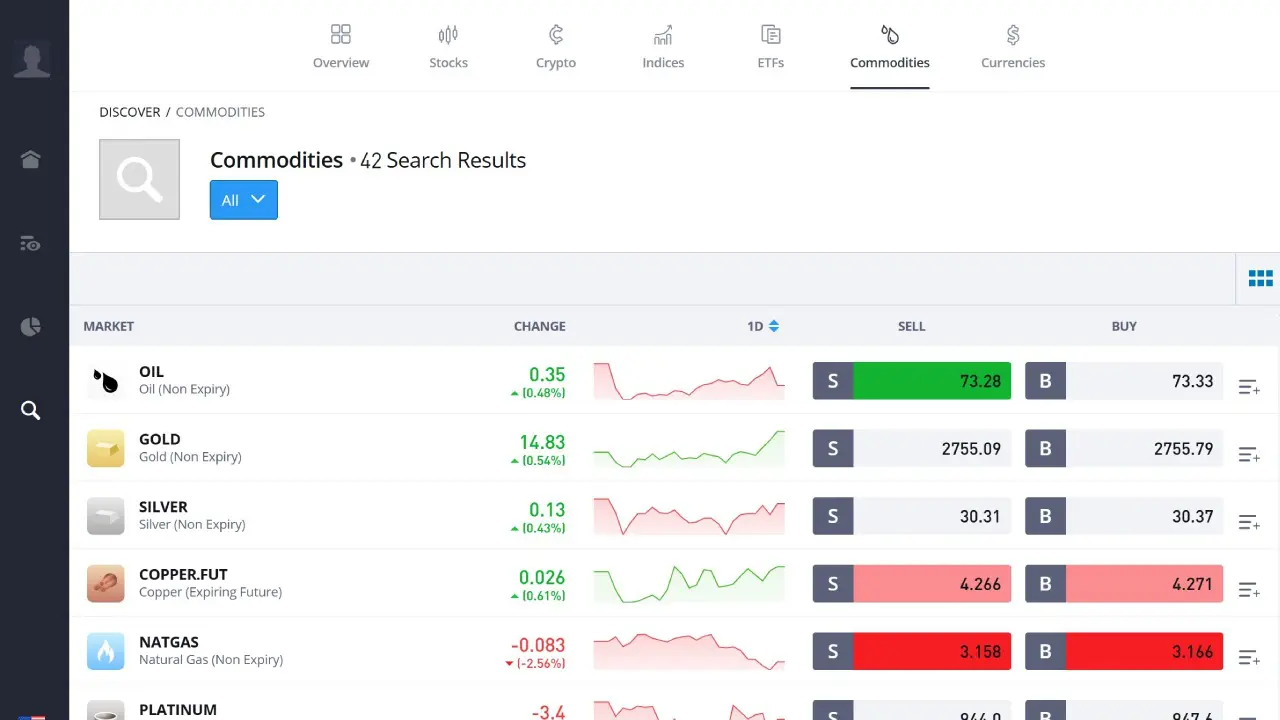
Task: Switch to grid view layout
Action: click(1260, 277)
